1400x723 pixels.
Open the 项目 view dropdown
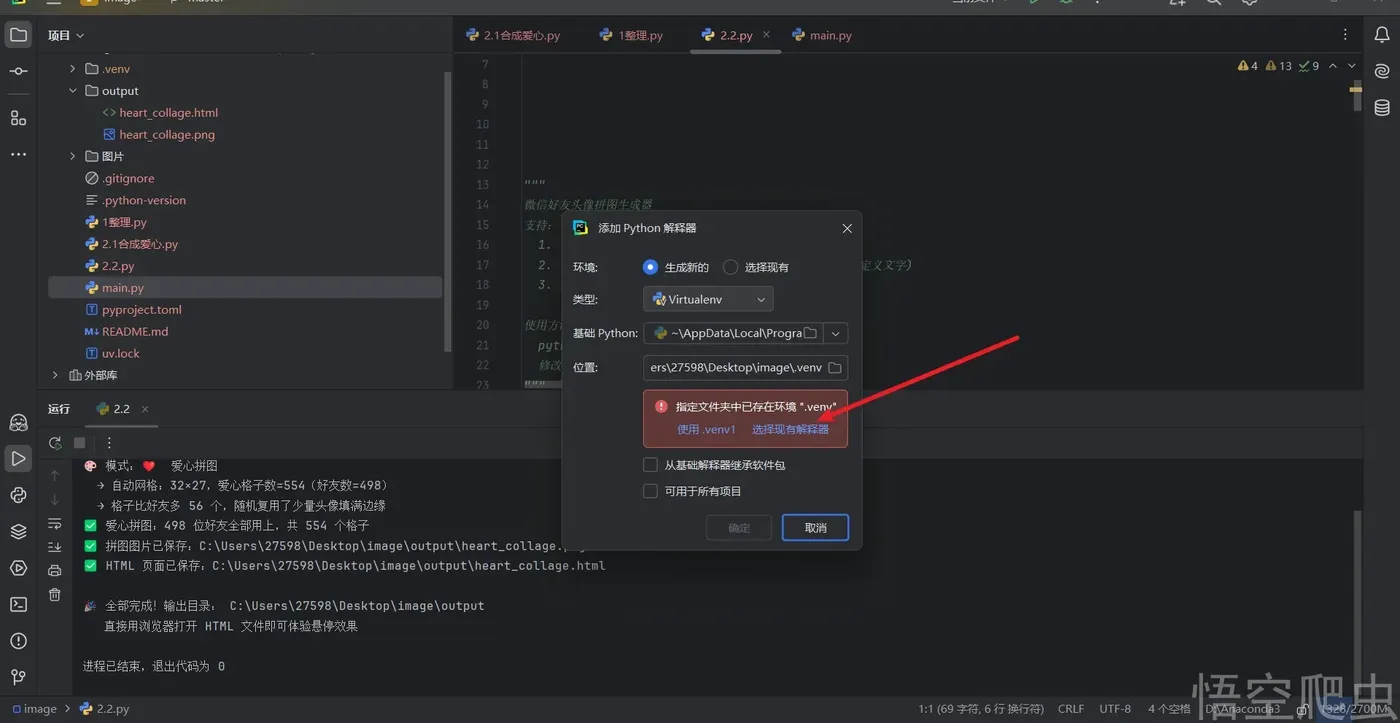[66, 36]
